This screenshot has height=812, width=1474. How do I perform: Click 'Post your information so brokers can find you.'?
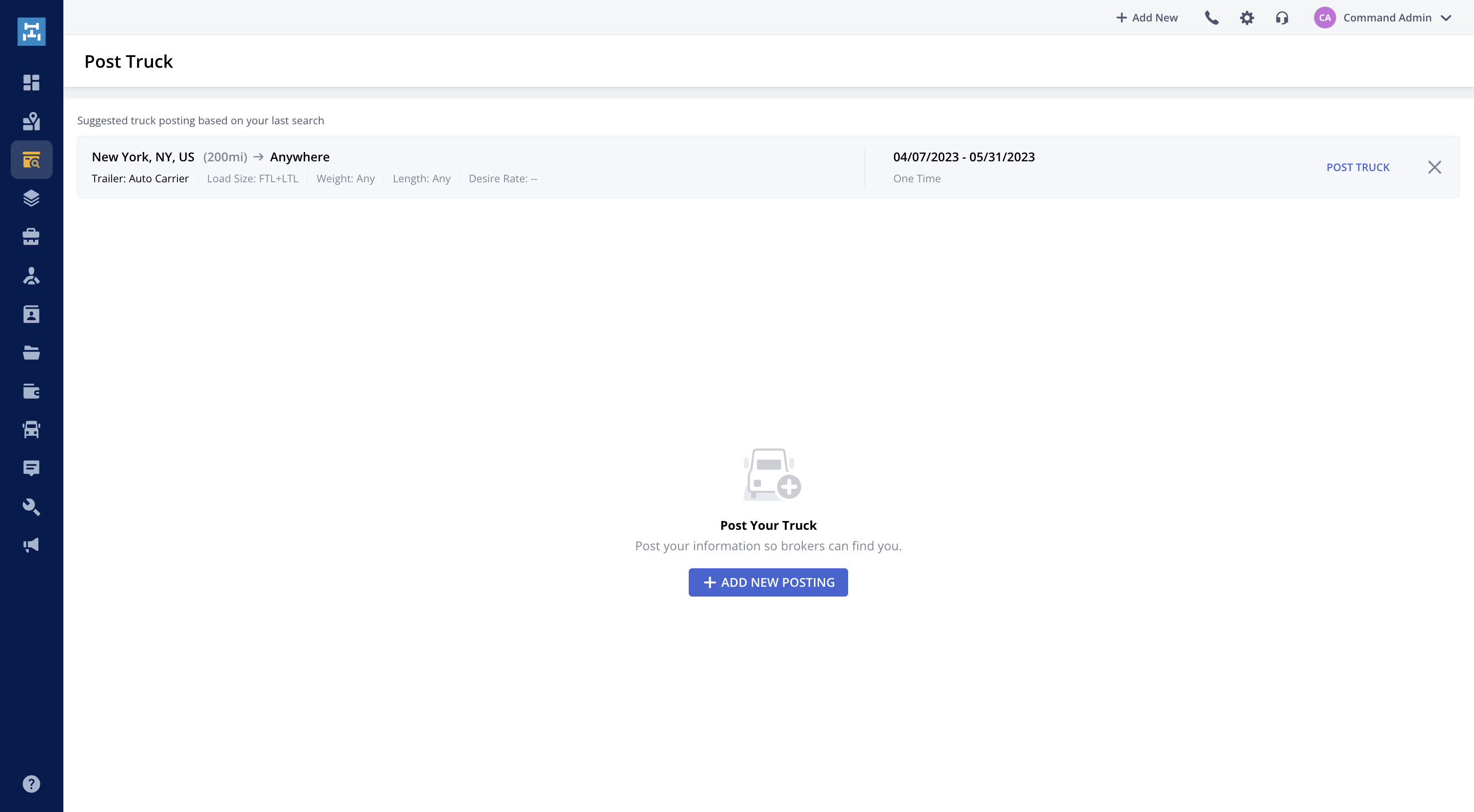(768, 546)
